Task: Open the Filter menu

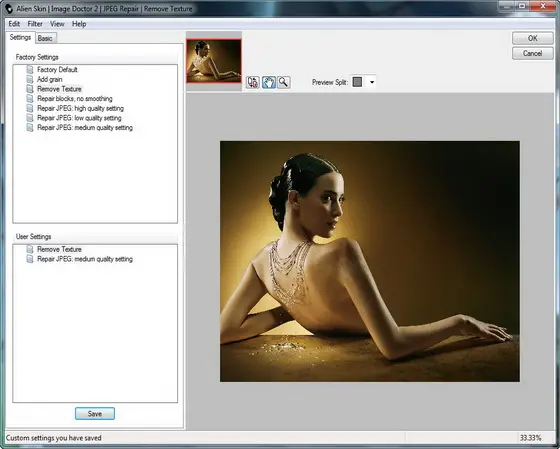Action: click(35, 24)
